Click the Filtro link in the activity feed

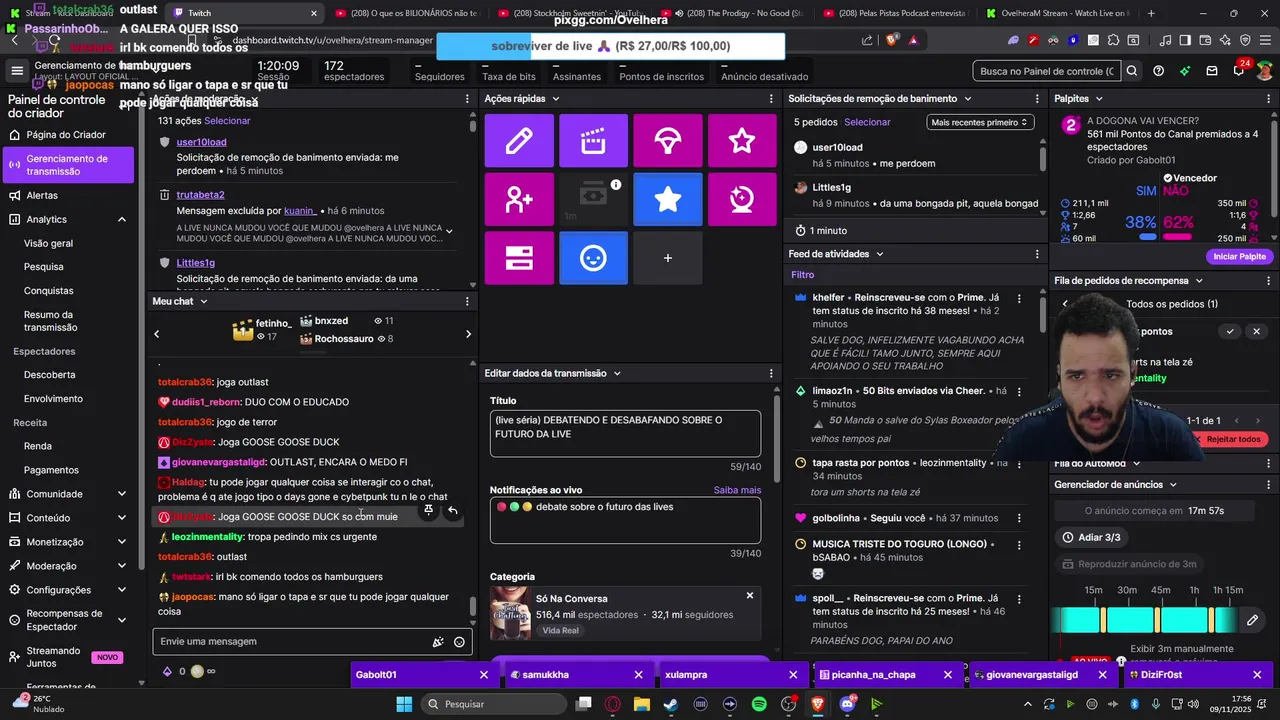click(803, 275)
